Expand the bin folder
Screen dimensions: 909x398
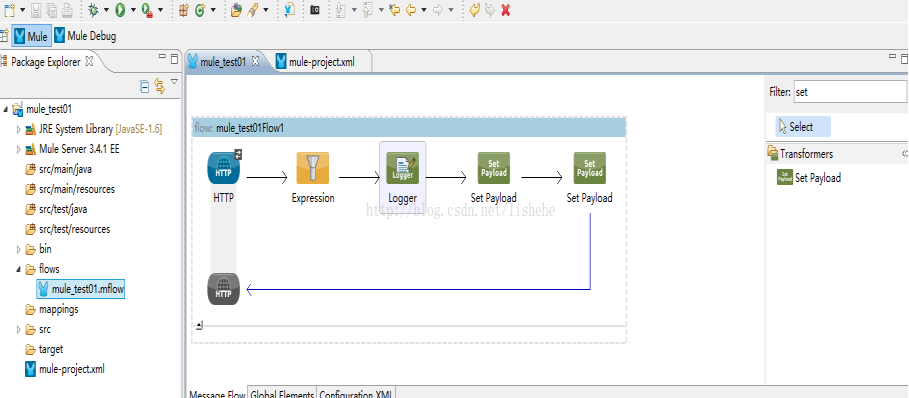(x=19, y=249)
